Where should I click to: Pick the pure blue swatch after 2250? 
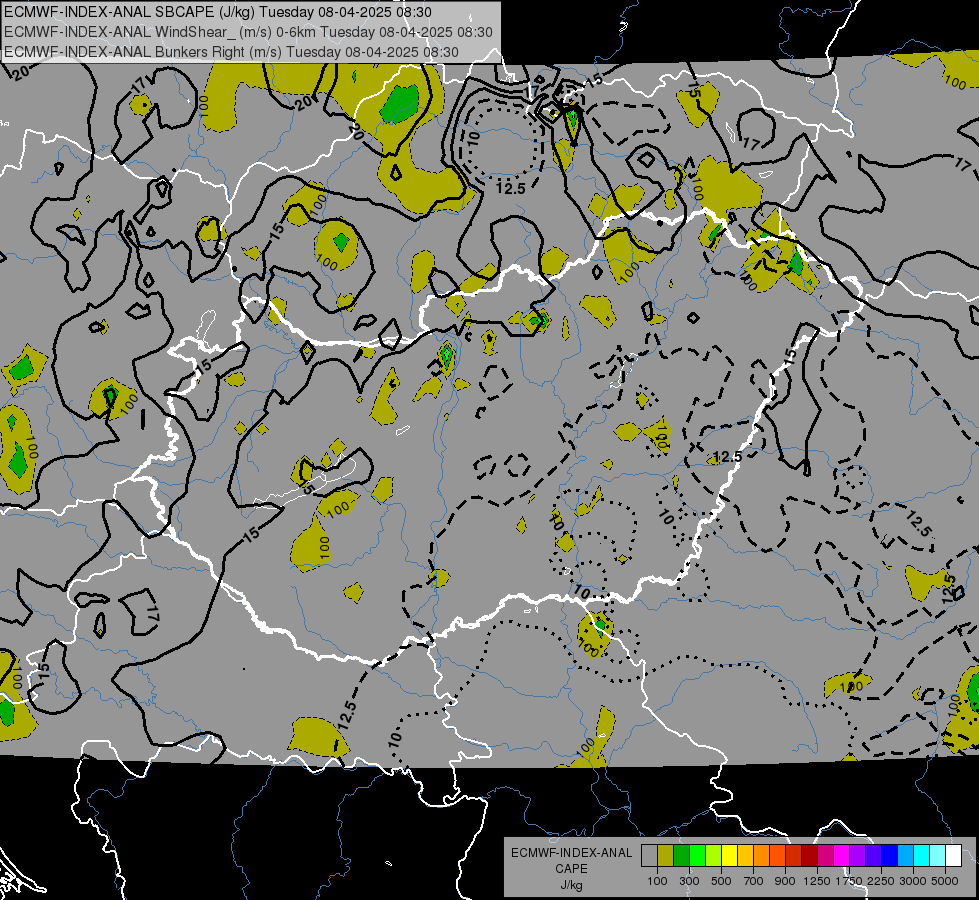click(890, 855)
